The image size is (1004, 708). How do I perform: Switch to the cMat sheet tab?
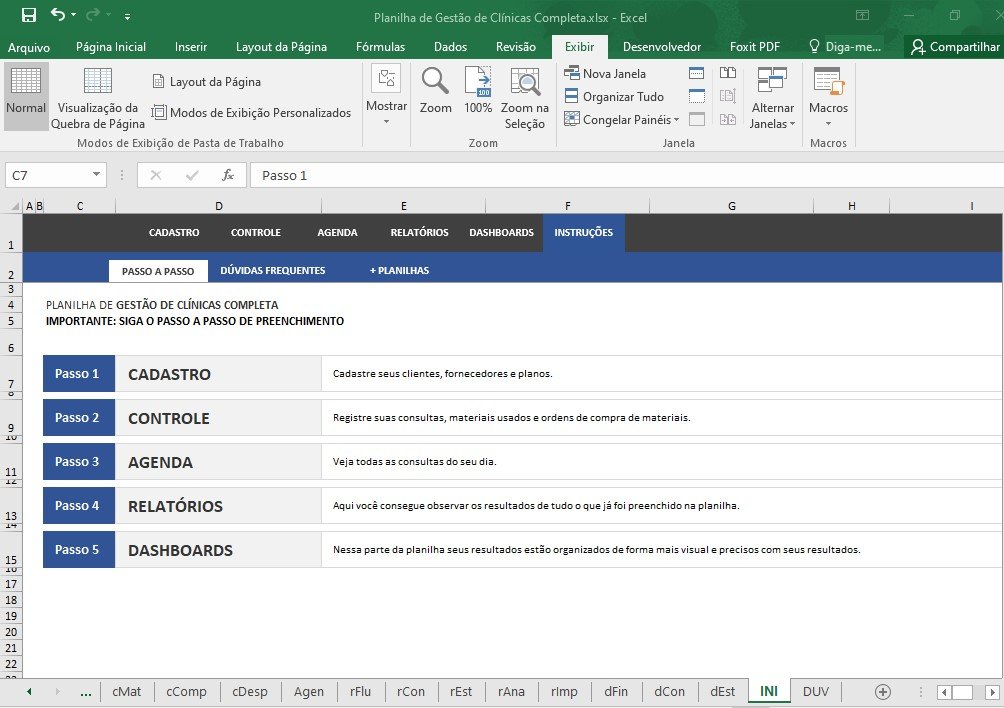[126, 691]
